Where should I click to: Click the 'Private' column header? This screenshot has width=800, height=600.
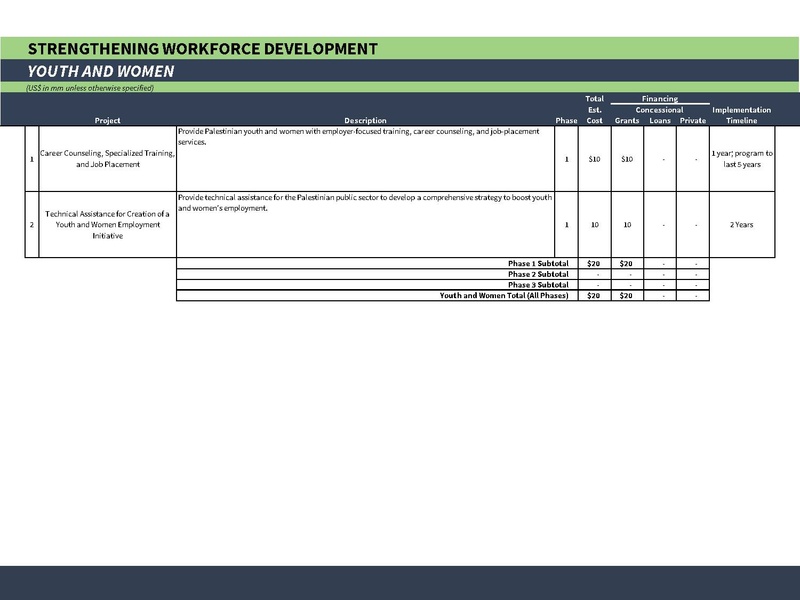pos(692,121)
